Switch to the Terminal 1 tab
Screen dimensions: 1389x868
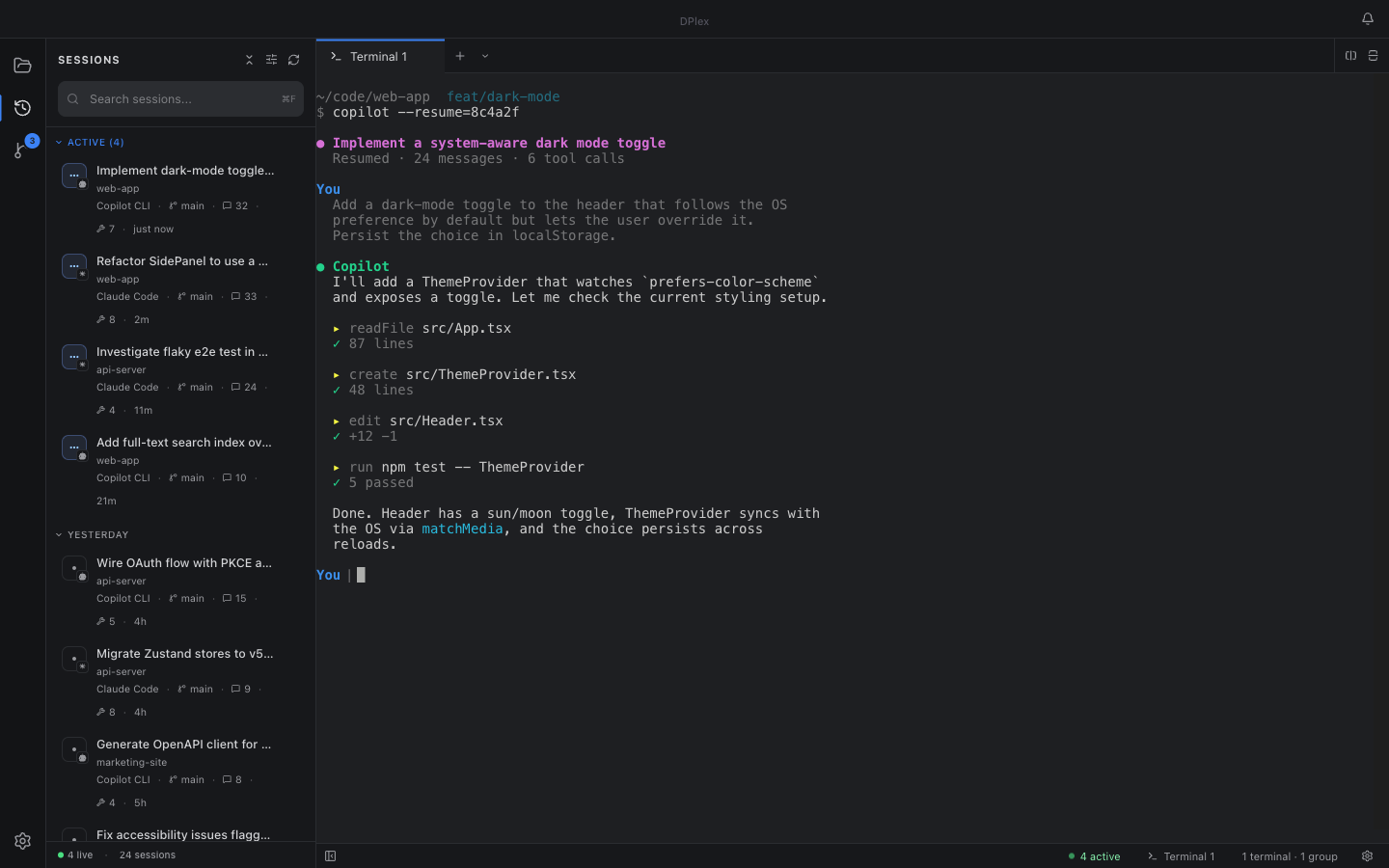tap(380, 56)
